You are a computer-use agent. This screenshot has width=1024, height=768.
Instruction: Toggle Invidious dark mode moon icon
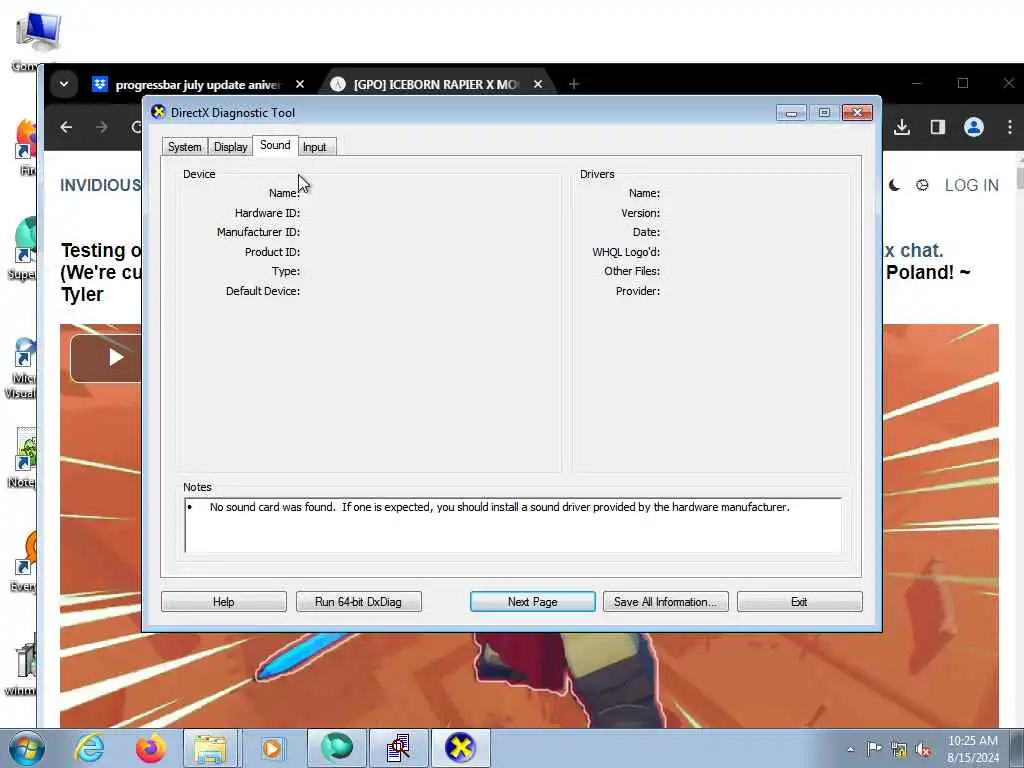894,185
